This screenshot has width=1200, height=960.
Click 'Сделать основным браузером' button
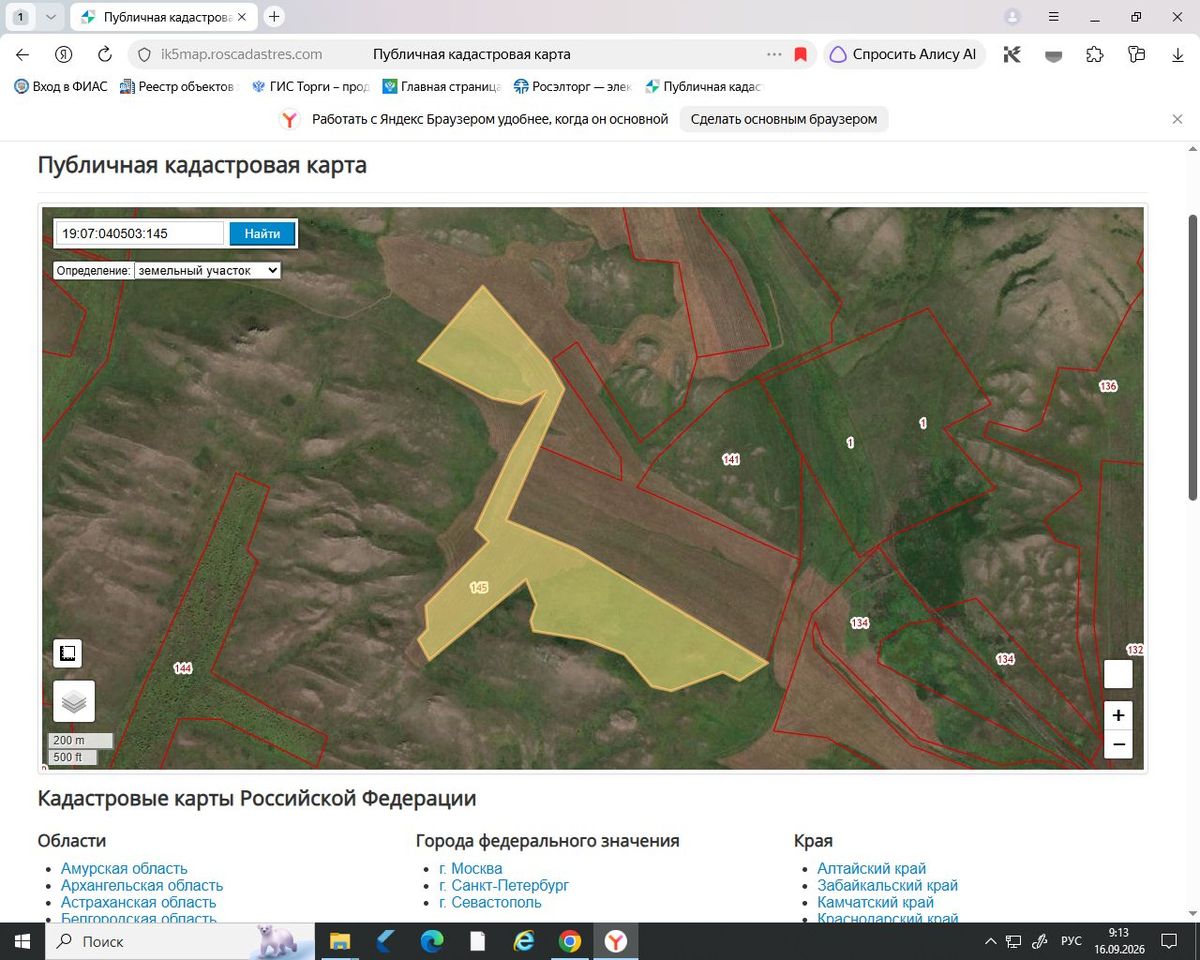(784, 119)
